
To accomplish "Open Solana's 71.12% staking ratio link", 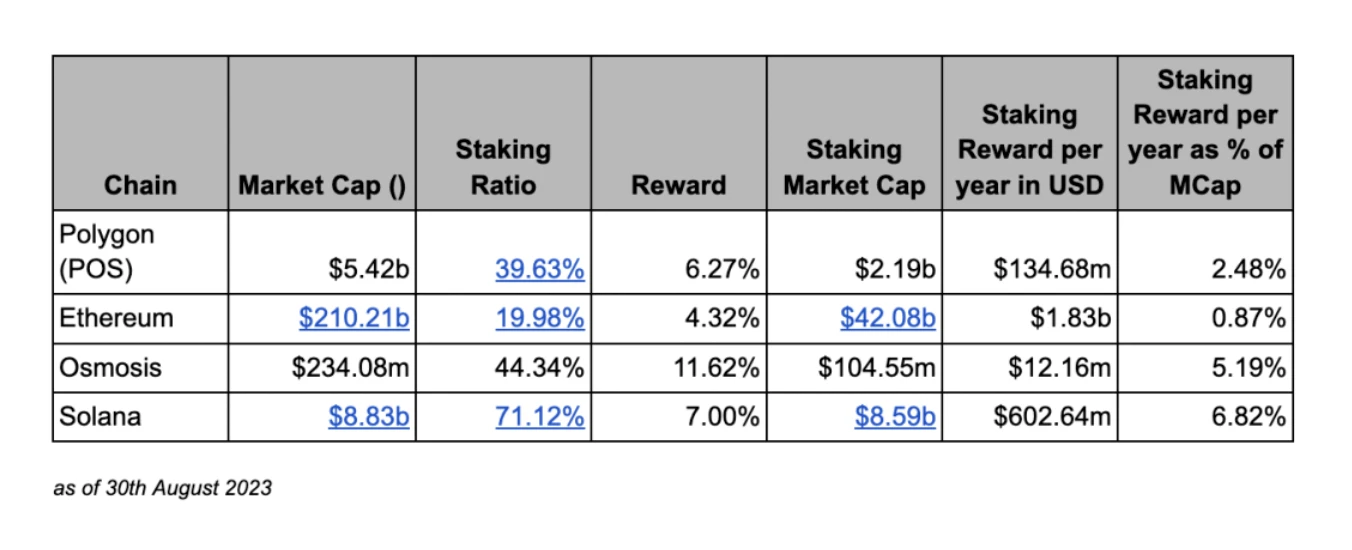I will pos(539,416).
